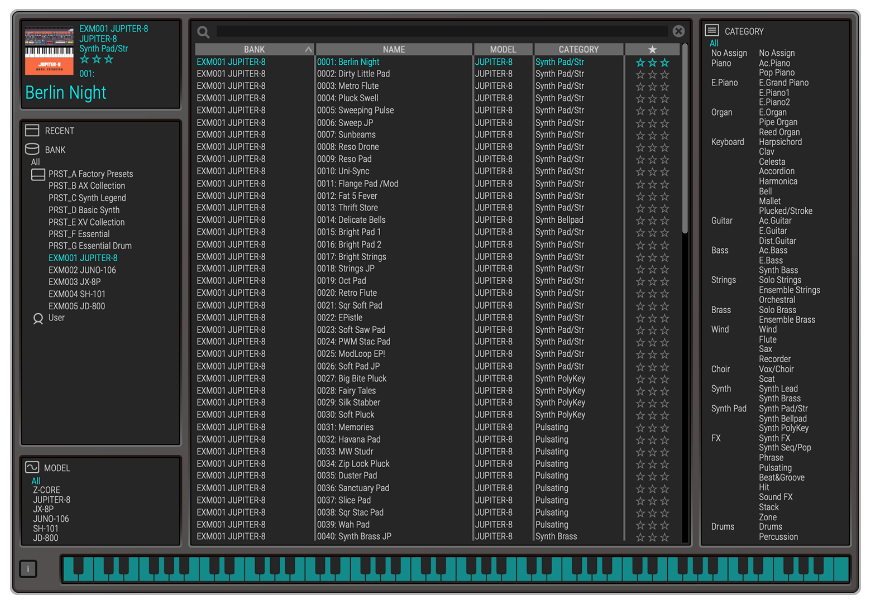869x609 pixels.
Task: Select All in the Category panel
Action: click(x=714, y=43)
